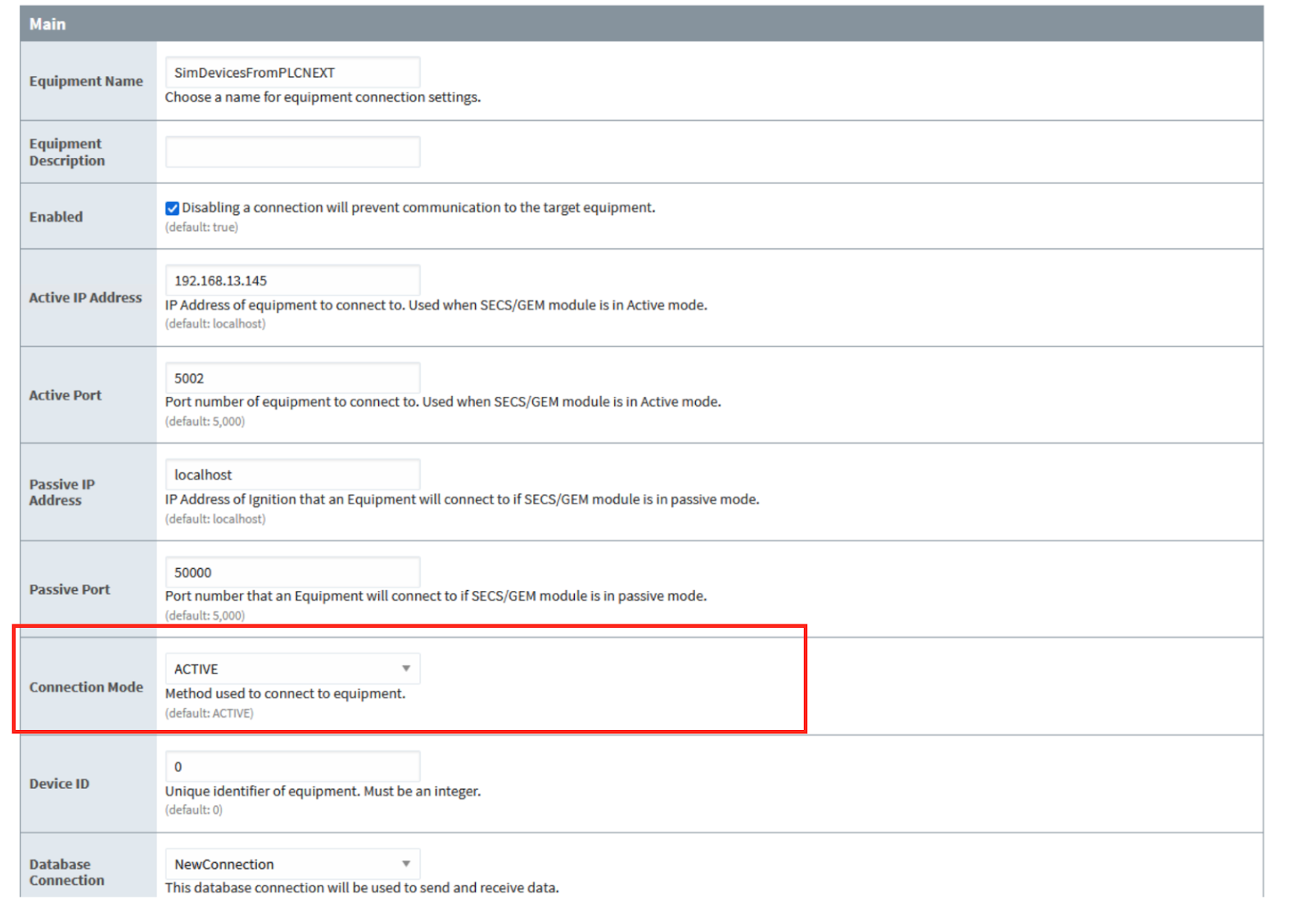Click the Active Port field showing 5002

pyautogui.click(x=292, y=378)
